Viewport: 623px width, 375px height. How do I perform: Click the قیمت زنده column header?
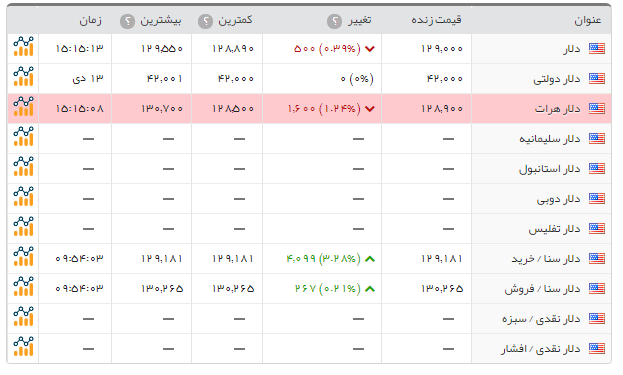click(436, 20)
